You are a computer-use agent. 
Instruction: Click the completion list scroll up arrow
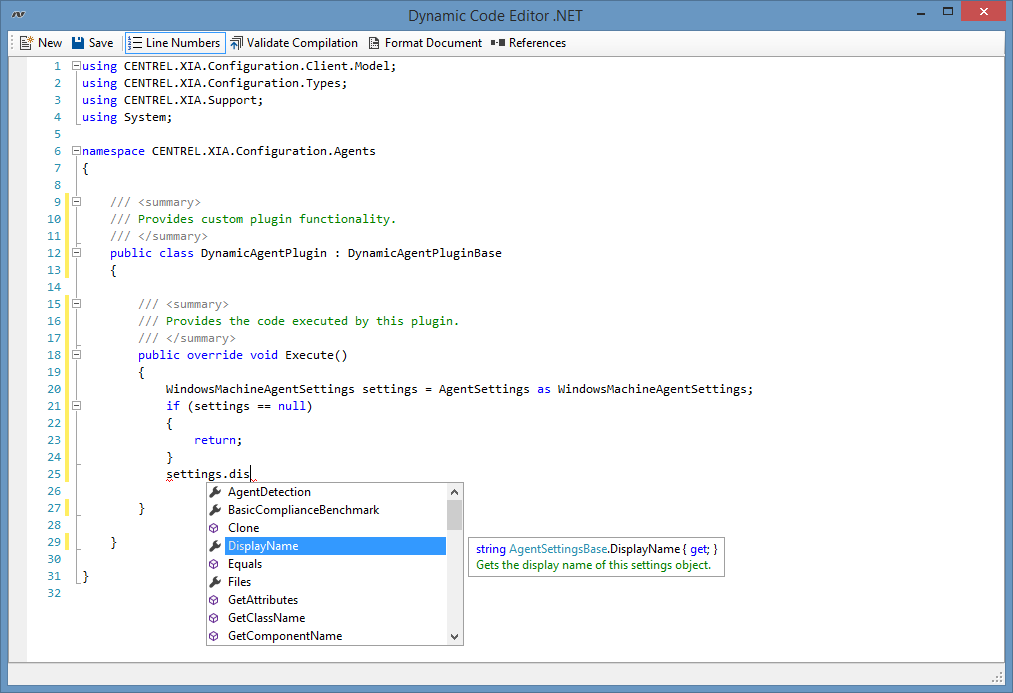(454, 492)
